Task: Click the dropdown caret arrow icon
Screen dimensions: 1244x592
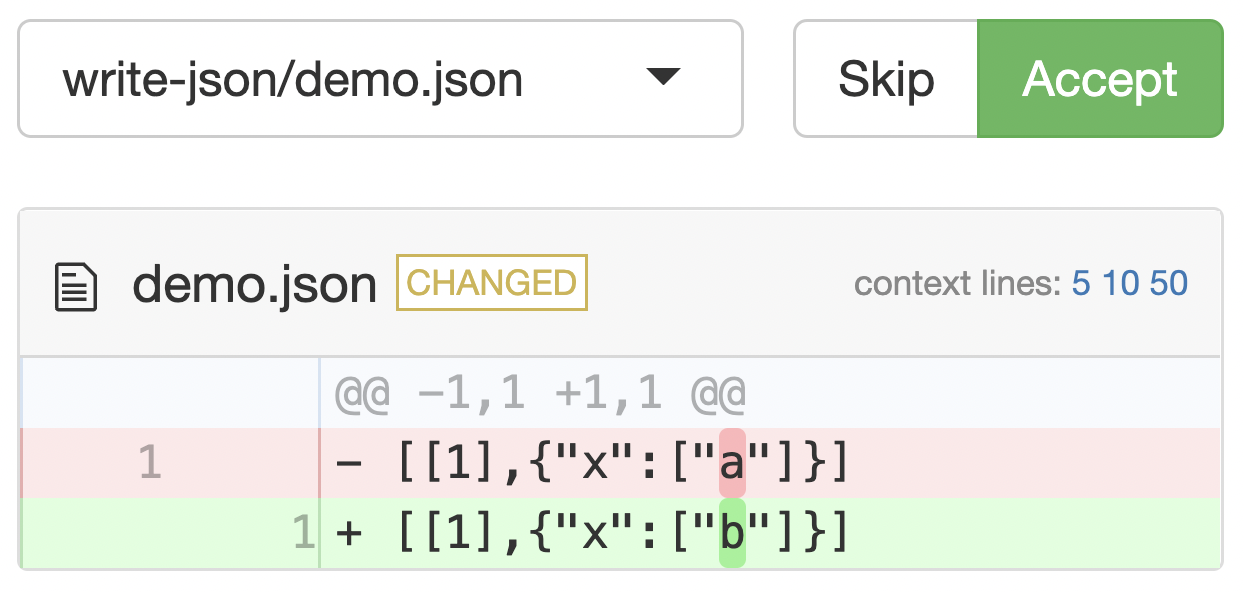Action: point(663,78)
